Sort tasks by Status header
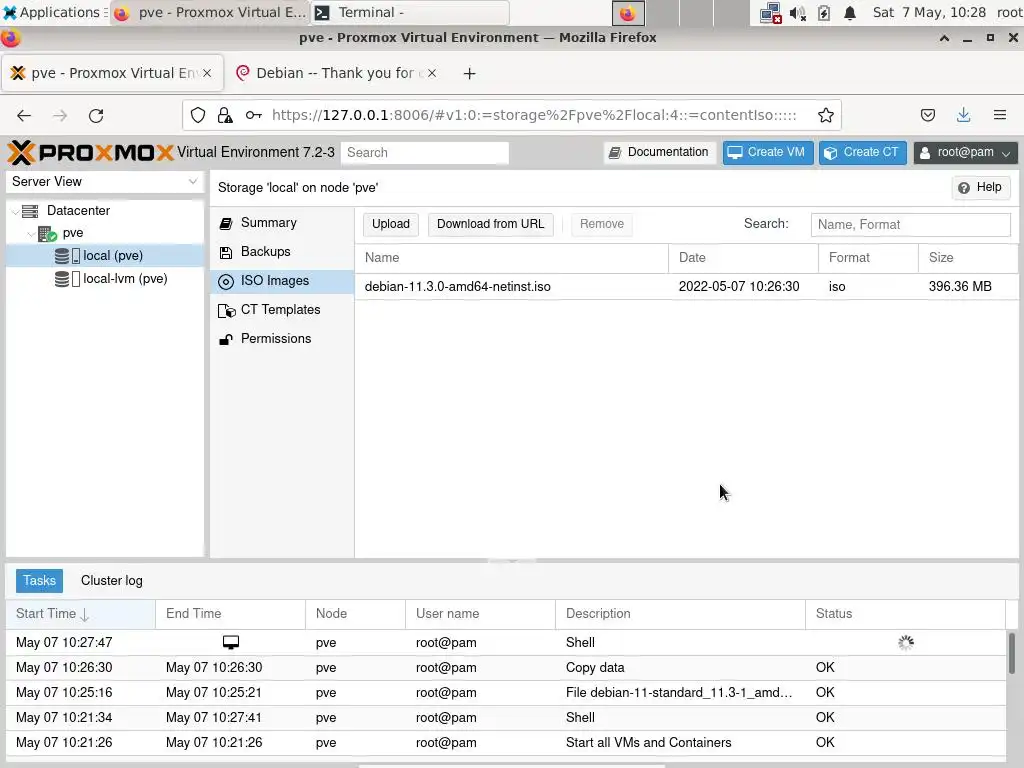This screenshot has height=768, width=1024. pyautogui.click(x=905, y=614)
